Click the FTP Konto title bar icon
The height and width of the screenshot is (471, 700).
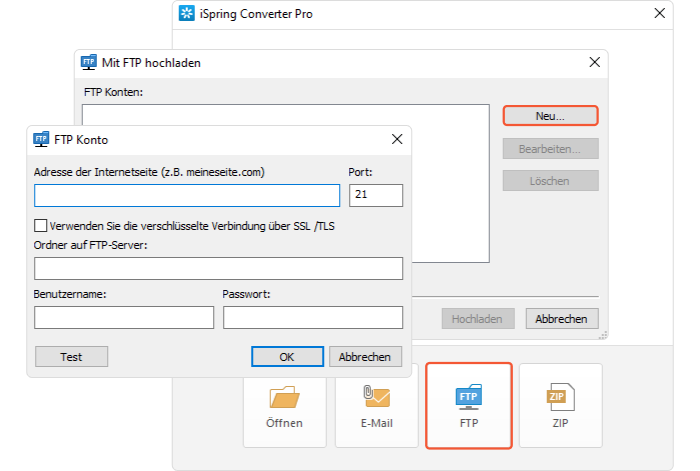pyautogui.click(x=41, y=140)
